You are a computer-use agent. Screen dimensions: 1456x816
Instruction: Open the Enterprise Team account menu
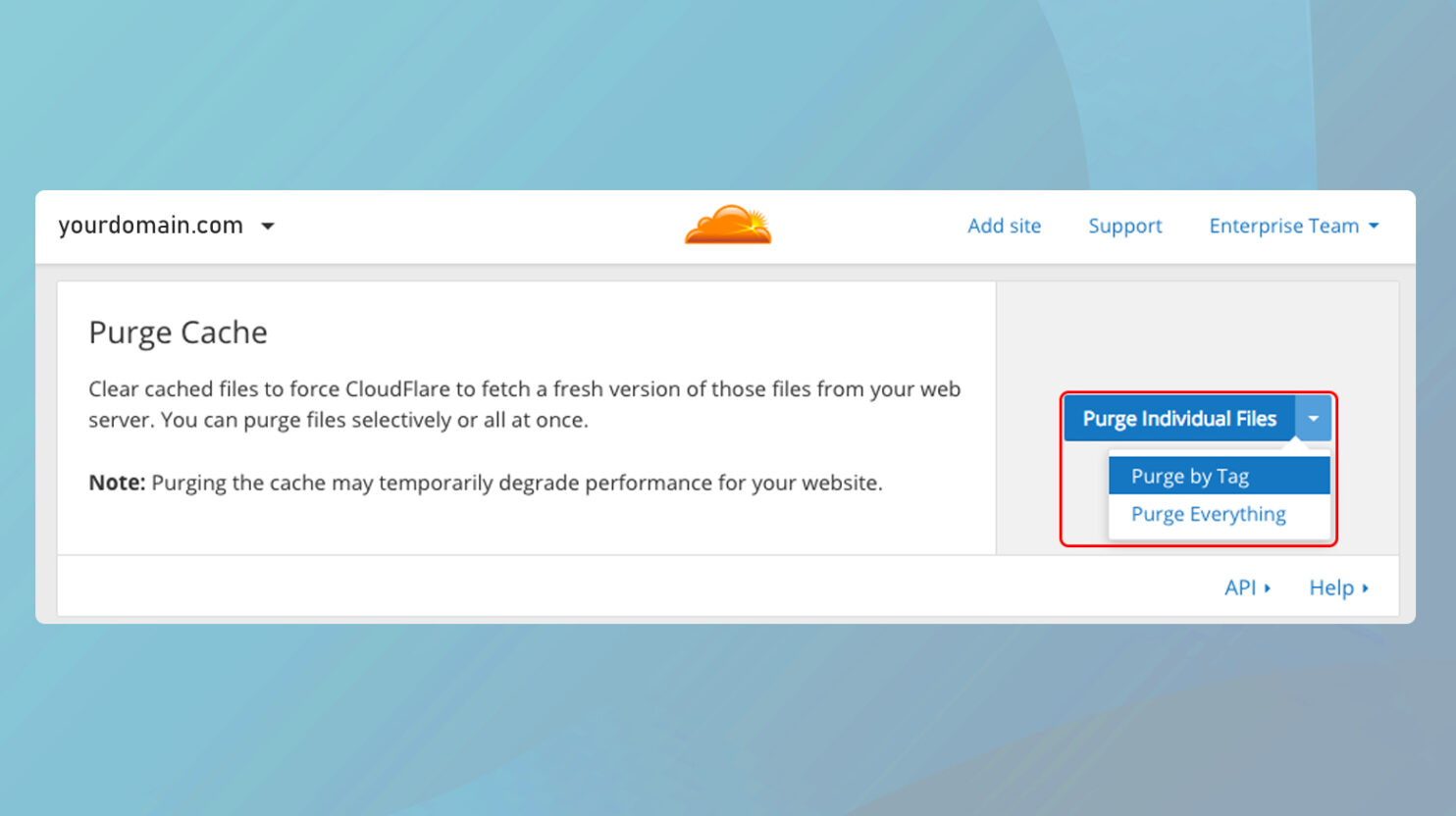point(1283,226)
